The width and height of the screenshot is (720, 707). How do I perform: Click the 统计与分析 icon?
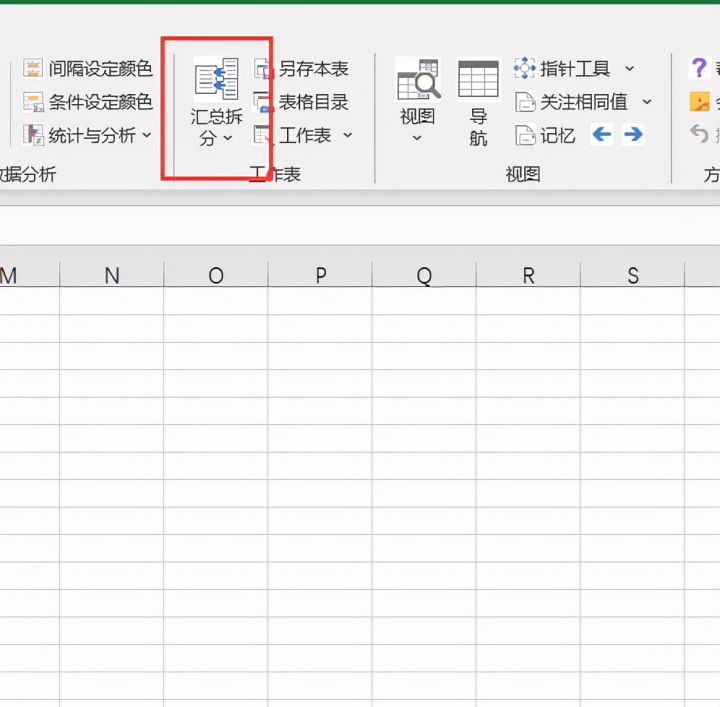[33, 135]
